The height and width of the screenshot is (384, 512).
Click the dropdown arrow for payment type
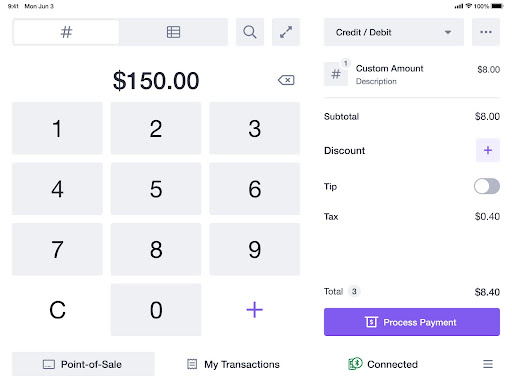coord(448,32)
